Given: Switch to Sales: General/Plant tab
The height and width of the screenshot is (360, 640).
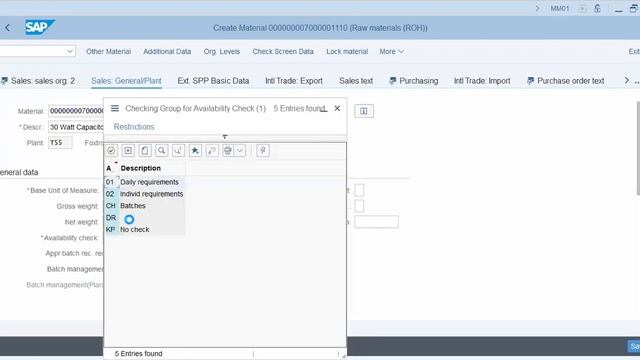Looking at the screenshot, I should (x=126, y=81).
